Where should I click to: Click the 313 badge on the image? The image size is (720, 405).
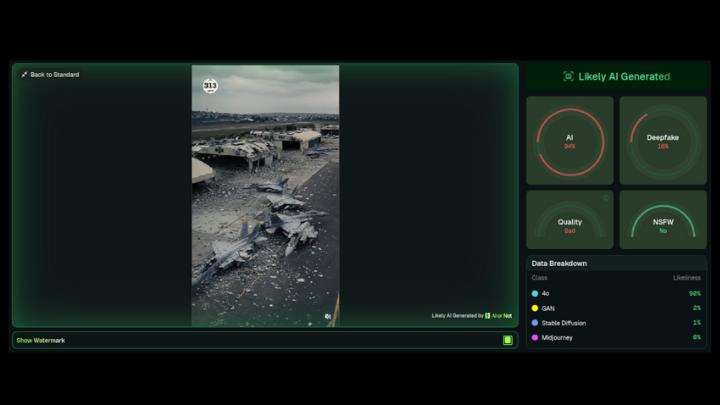pos(210,86)
